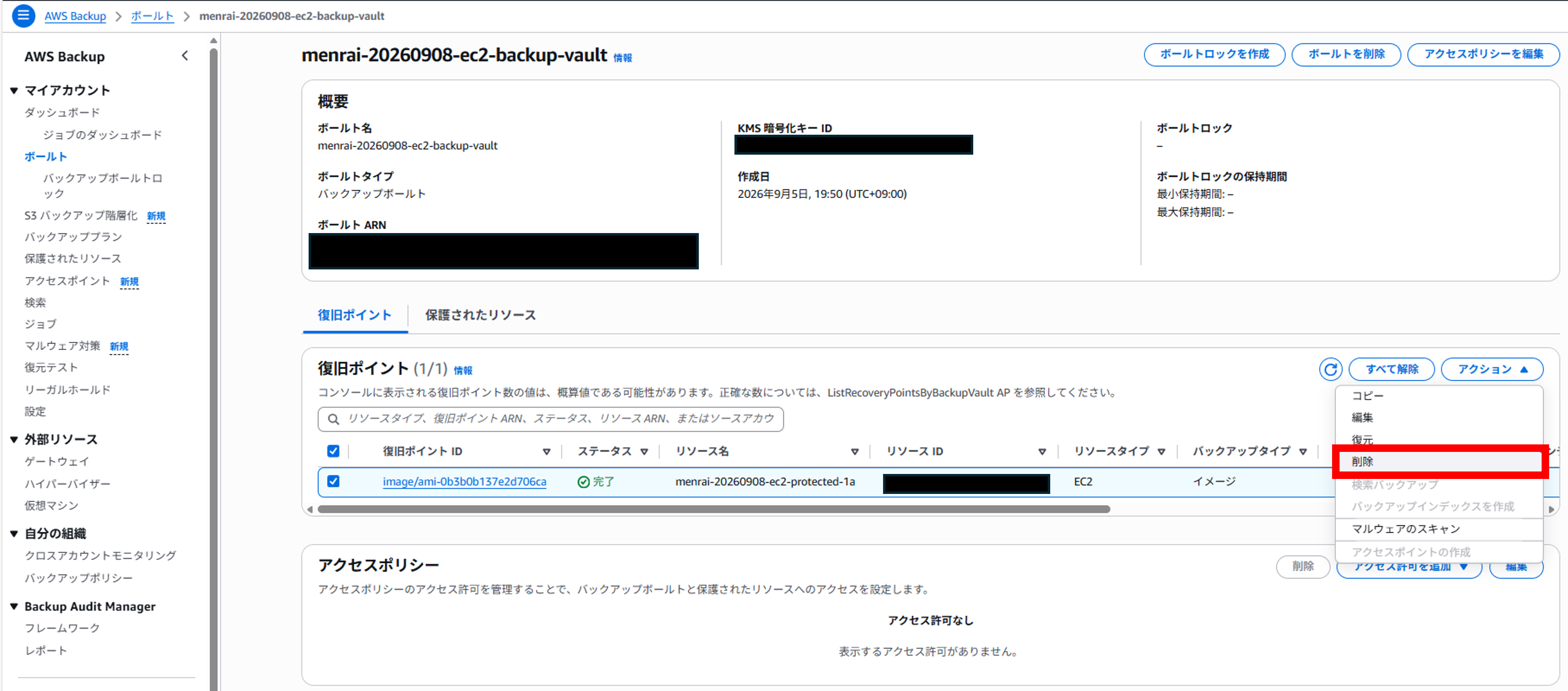This screenshot has height=691, width=1568.
Task: Open マルウェア対策 in the sidebar
Action: click(62, 346)
